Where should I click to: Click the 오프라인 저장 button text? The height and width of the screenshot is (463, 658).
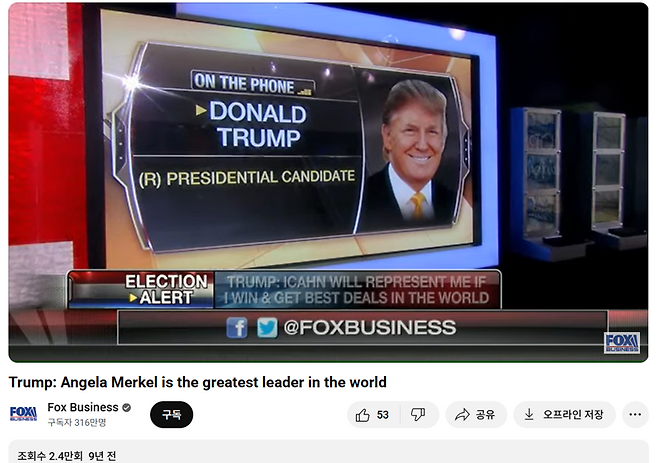click(573, 415)
